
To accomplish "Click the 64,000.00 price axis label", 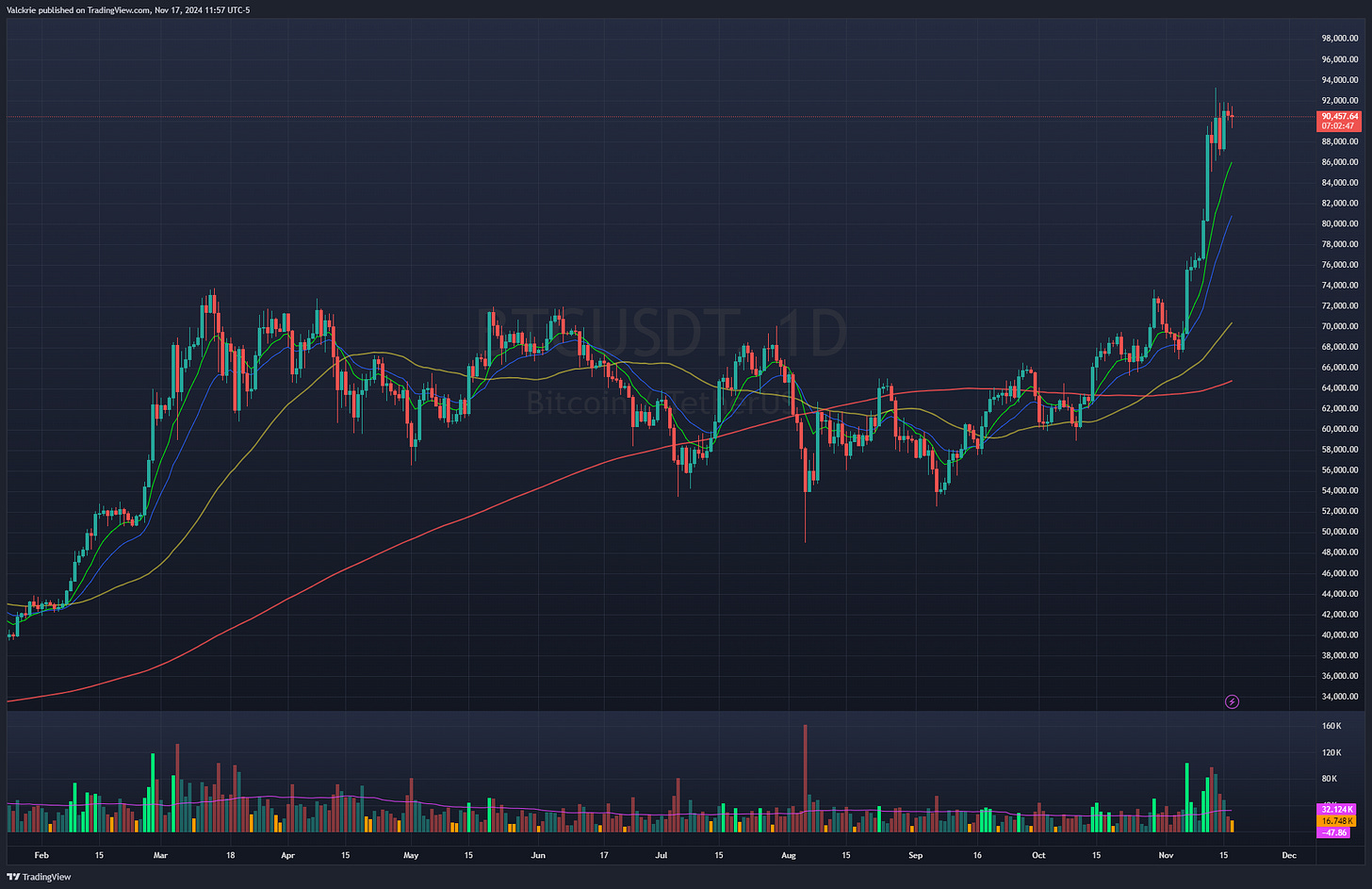I will 1340,388.
